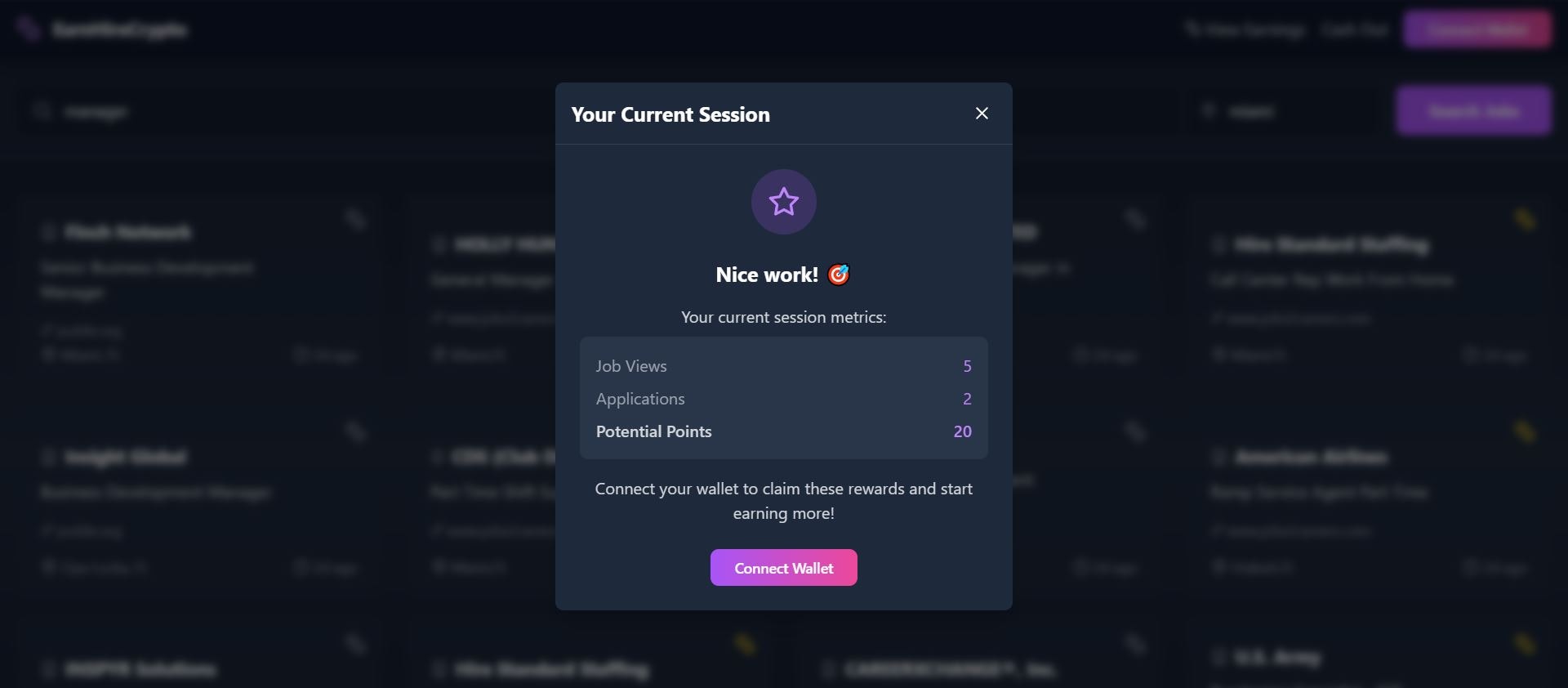Image resolution: width=1568 pixels, height=688 pixels.
Task: Select the Potential Points value 20
Action: 962,431
